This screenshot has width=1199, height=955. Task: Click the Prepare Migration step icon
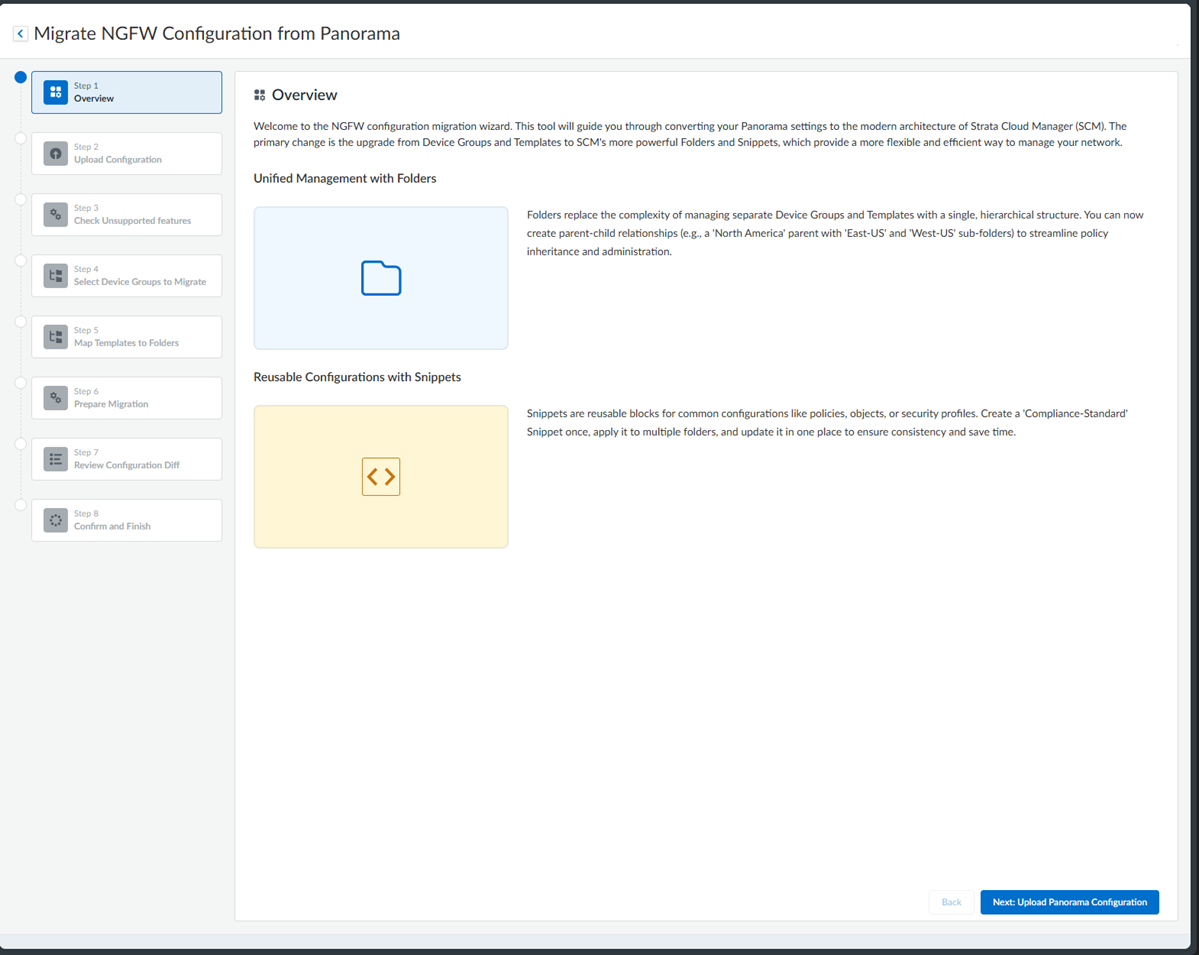tap(56, 398)
